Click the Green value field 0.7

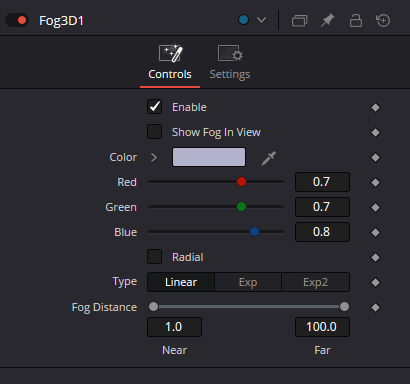322,207
